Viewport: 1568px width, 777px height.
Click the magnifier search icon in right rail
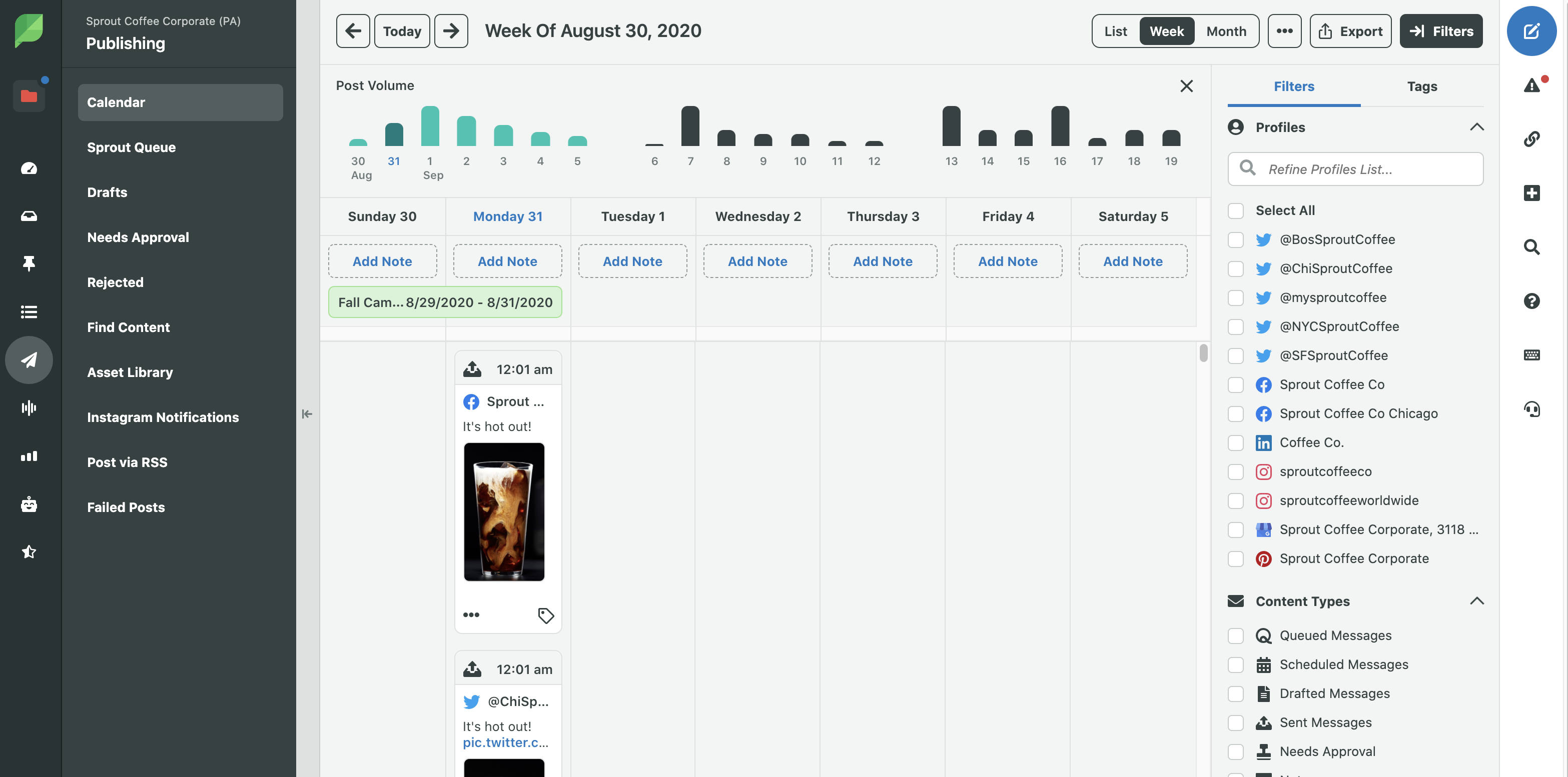tap(1531, 246)
